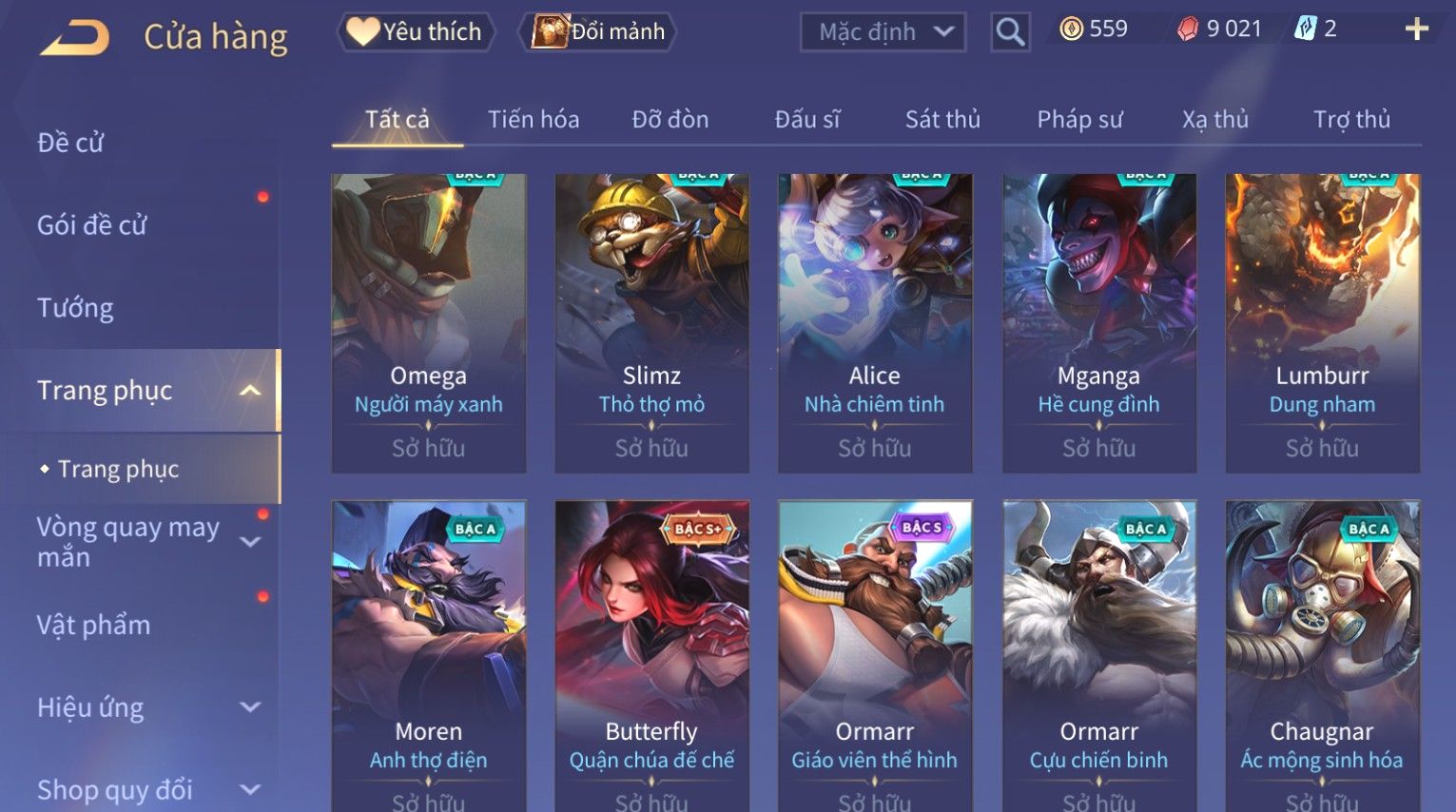This screenshot has width=1456, height=812.
Task: Expand the Shop quy đổi section
Action: point(250,790)
